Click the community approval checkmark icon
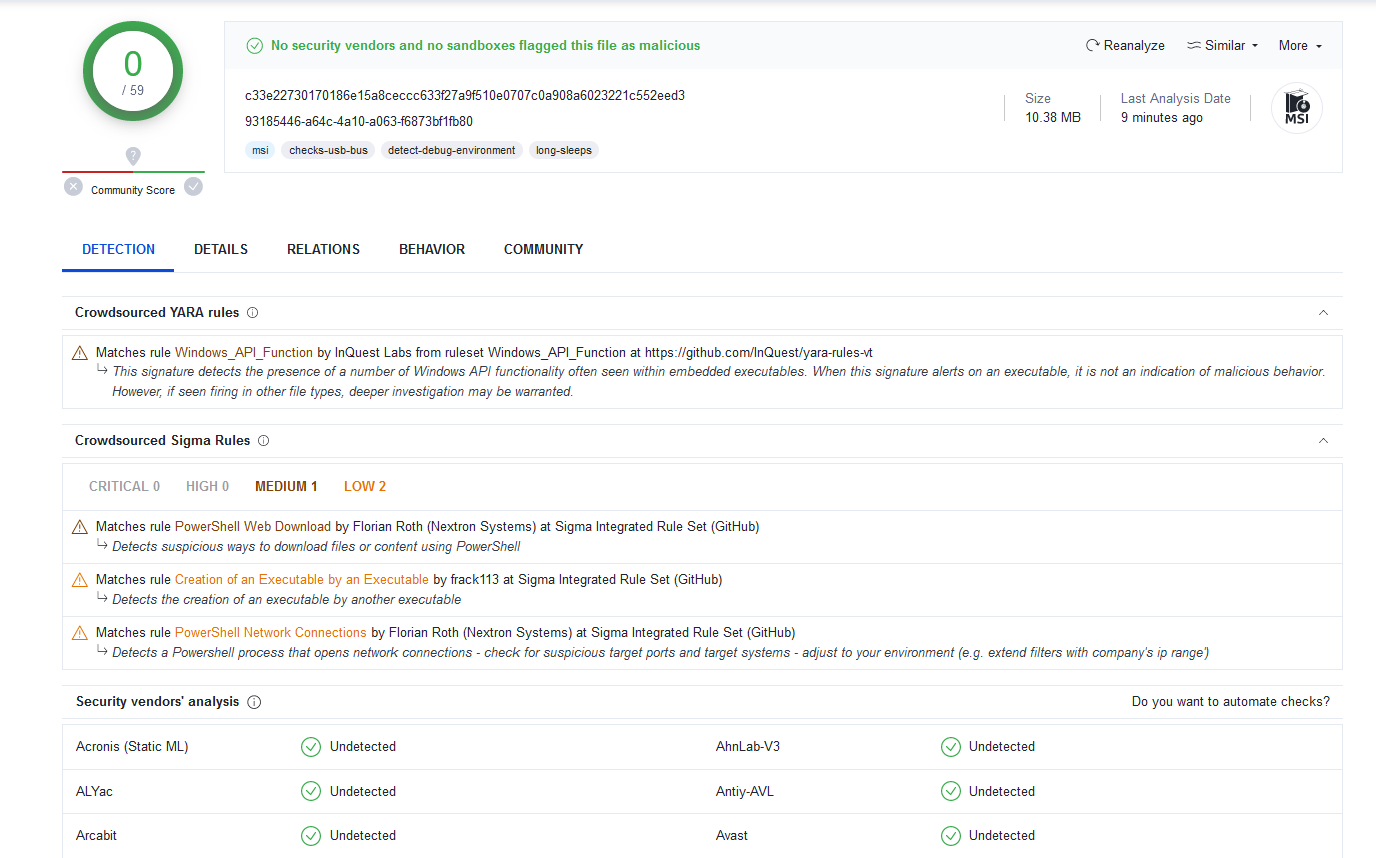The image size is (1376, 858). tap(193, 186)
